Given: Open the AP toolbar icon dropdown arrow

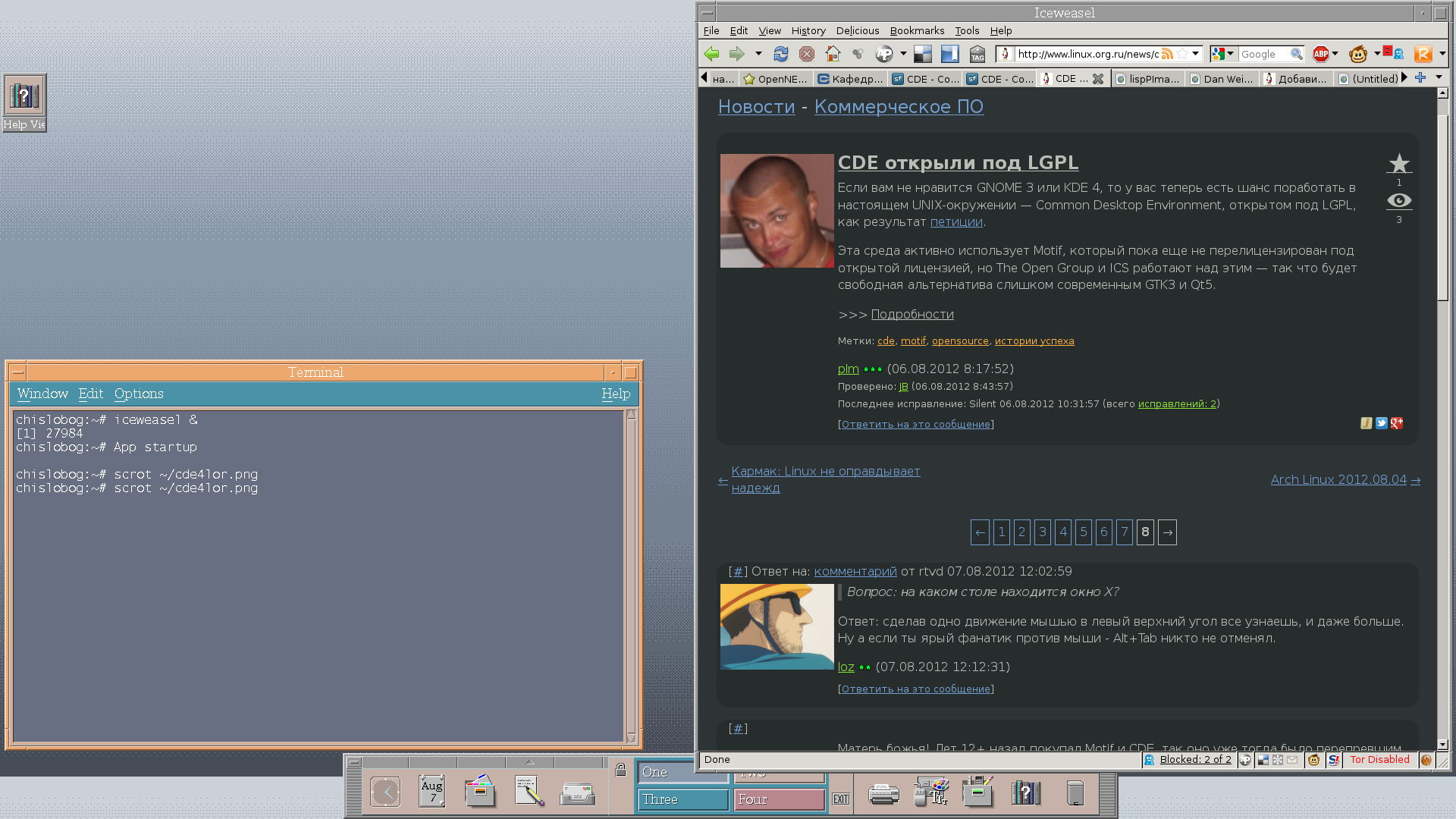Looking at the screenshot, I should [x=903, y=54].
